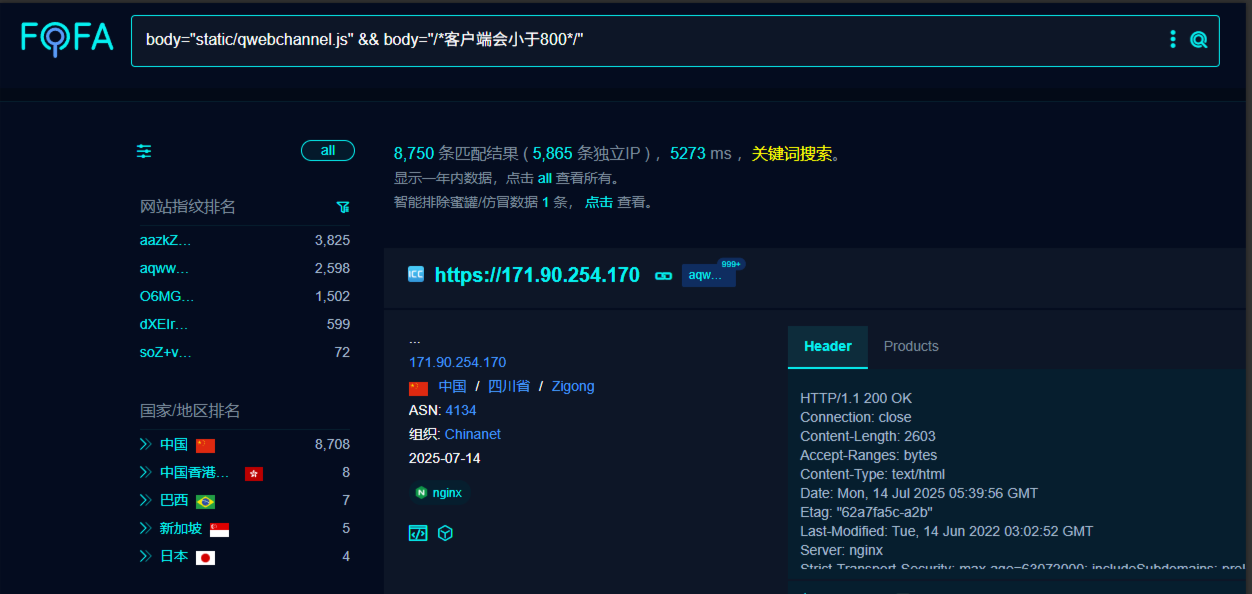Click the 'Content-Length: 2603' header line
The image size is (1252, 594).
868,436
